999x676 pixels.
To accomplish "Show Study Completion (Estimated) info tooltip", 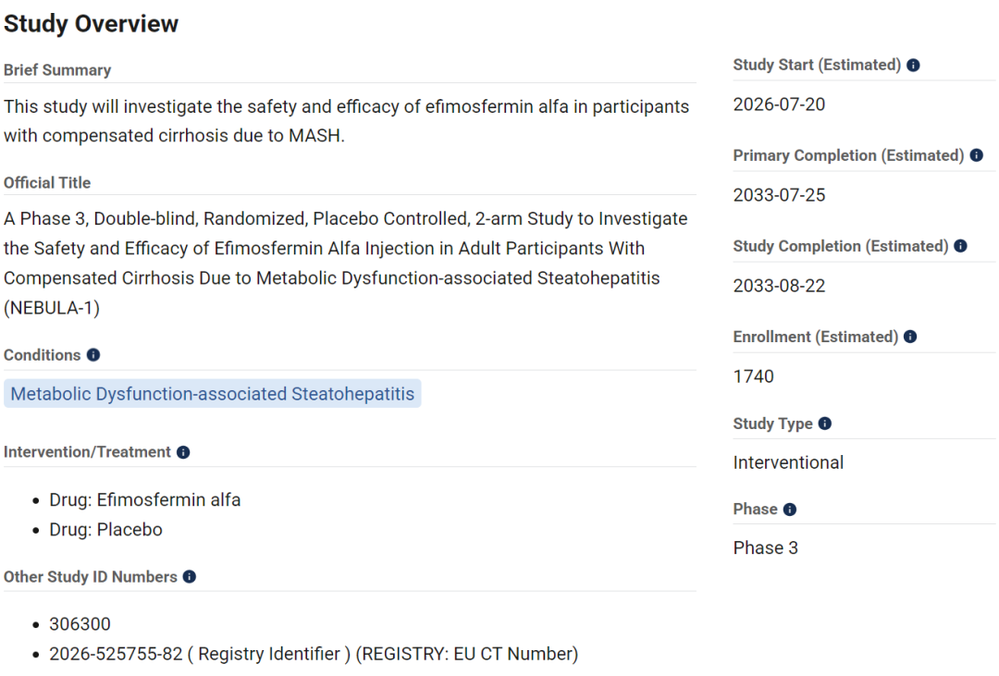I will pos(961,246).
